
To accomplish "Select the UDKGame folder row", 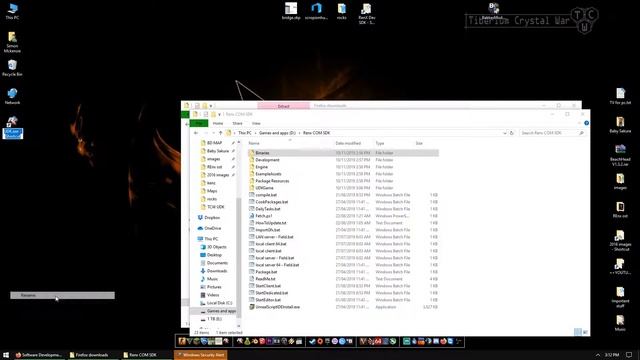I will [x=343, y=188].
